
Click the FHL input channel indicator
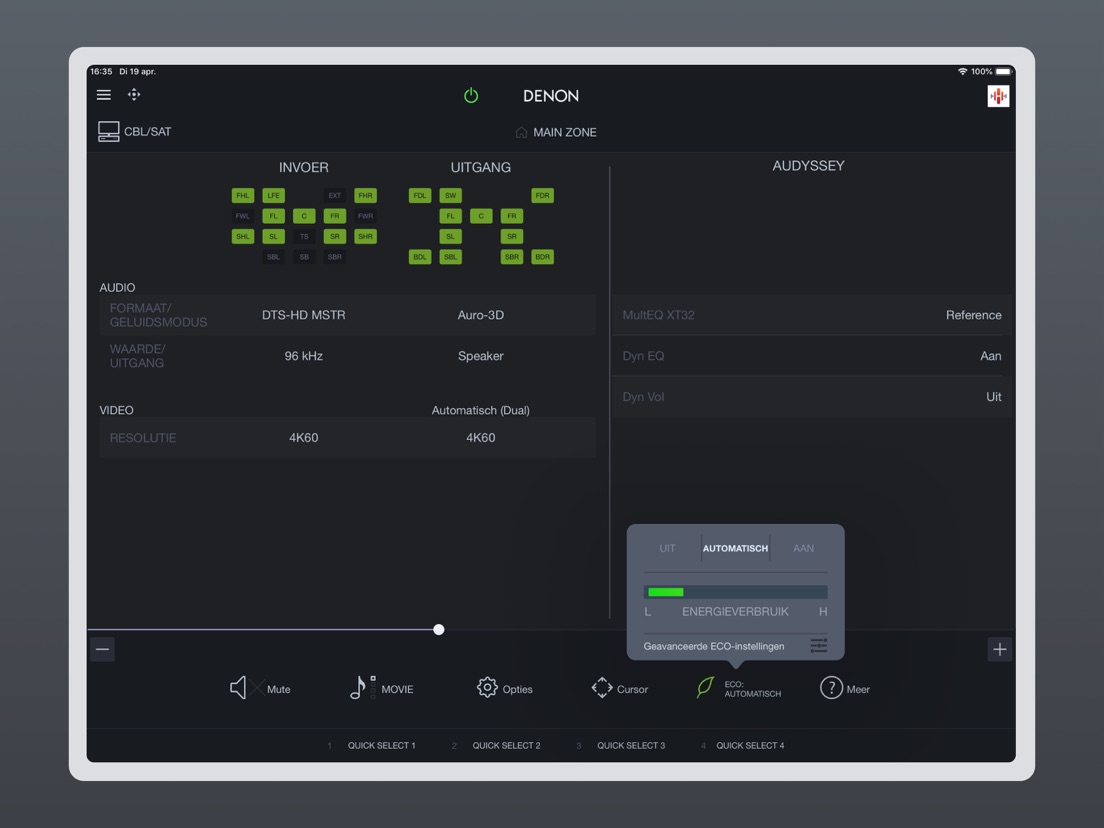coord(242,195)
